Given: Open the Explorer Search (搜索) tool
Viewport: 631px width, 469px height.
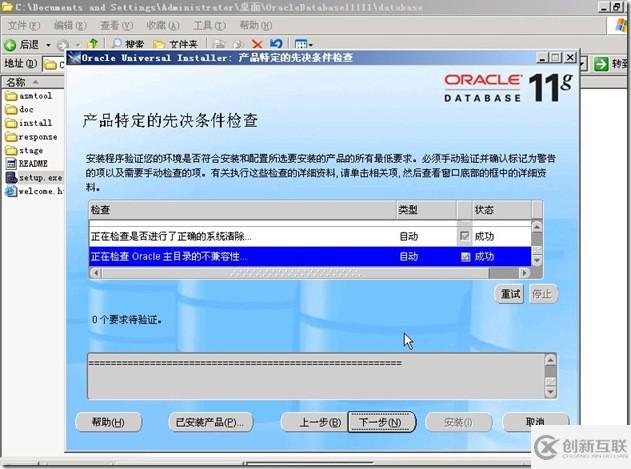Looking at the screenshot, I should point(128,44).
